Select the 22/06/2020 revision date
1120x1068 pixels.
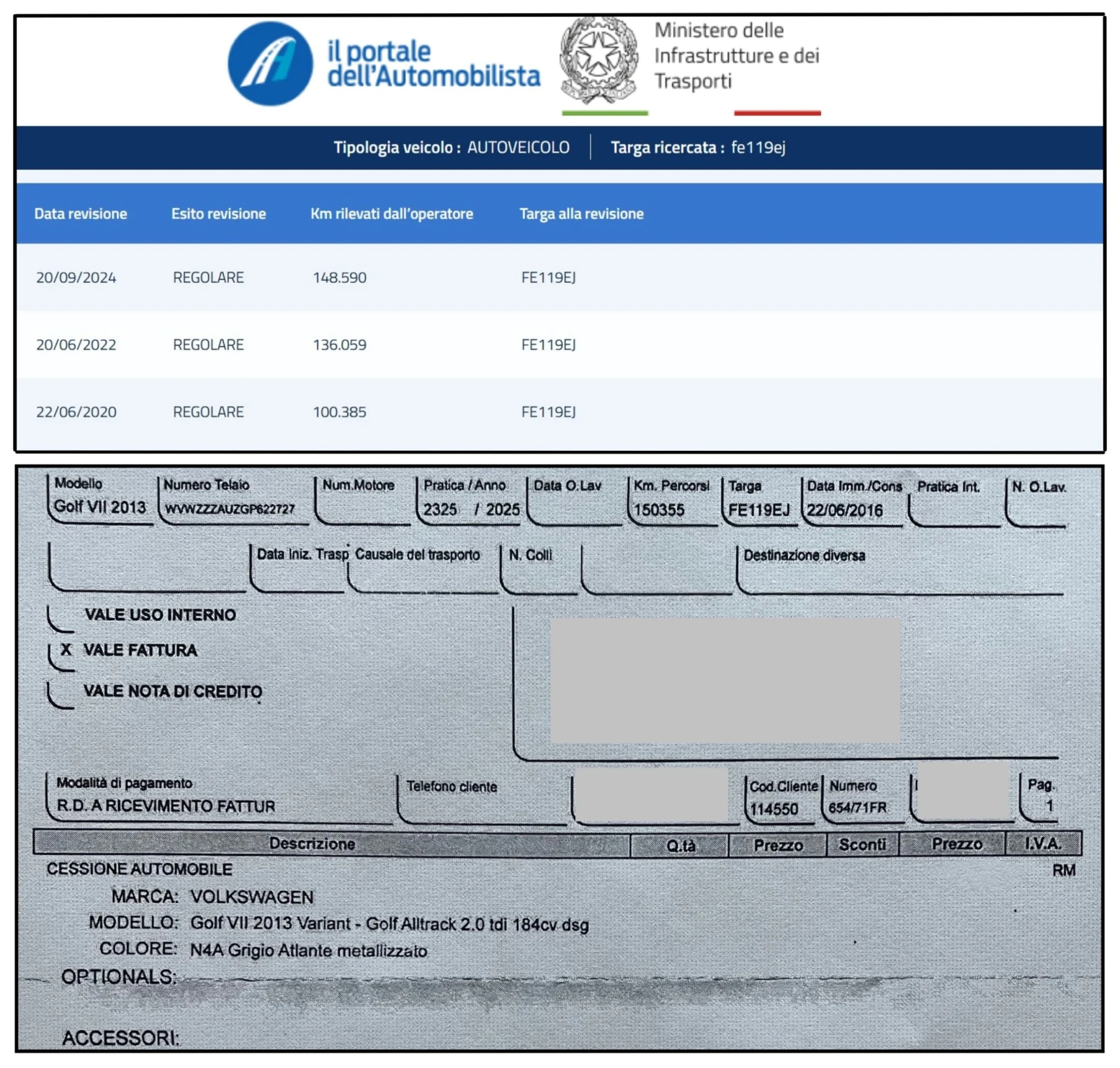point(76,412)
